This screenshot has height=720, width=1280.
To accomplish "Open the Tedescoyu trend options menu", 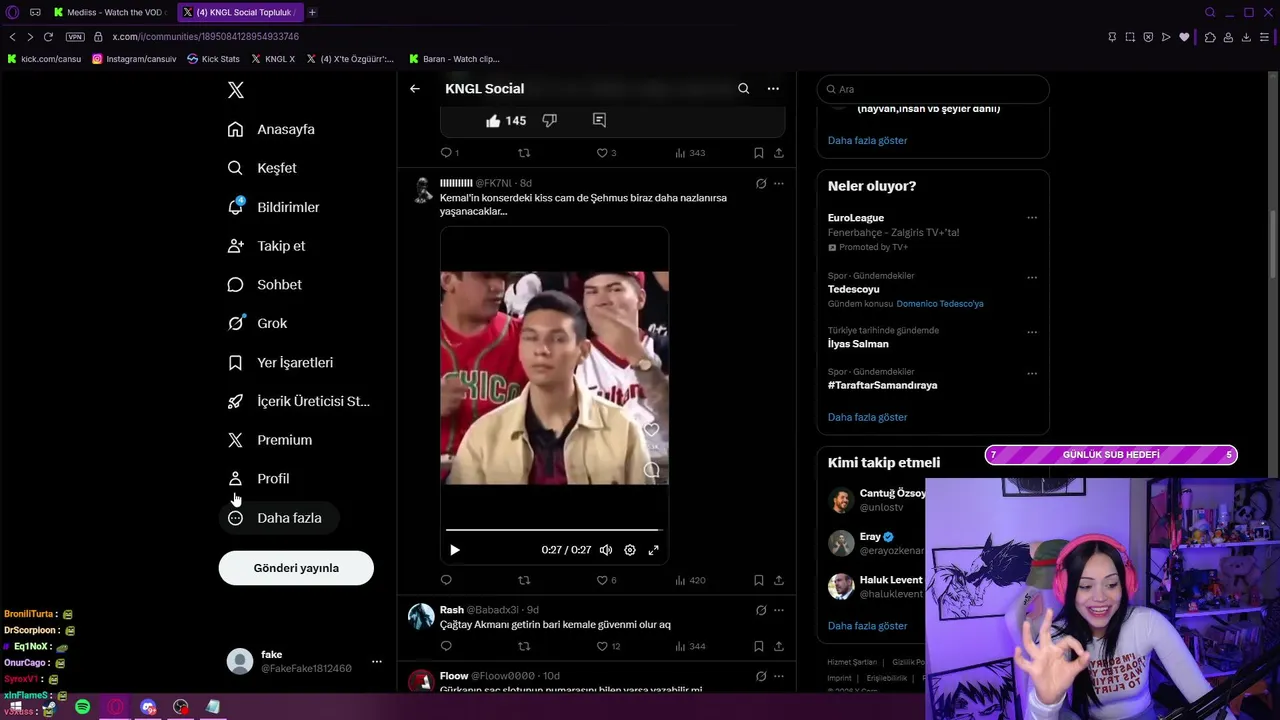I will (1032, 278).
